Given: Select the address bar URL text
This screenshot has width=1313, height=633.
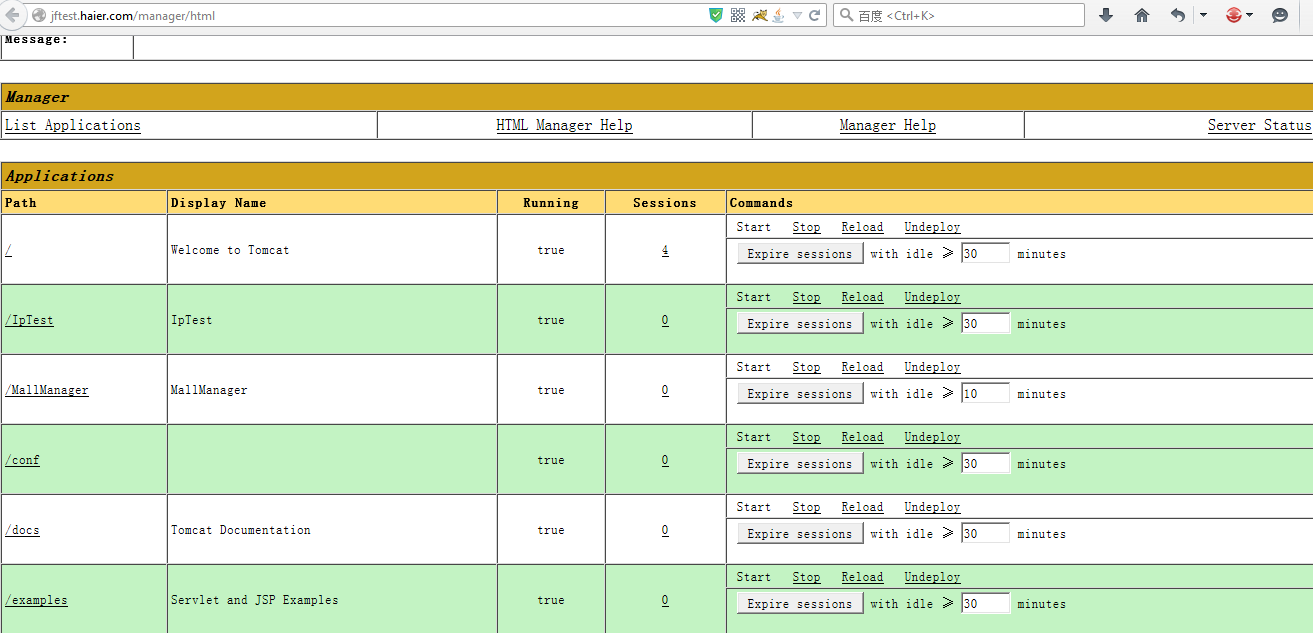Looking at the screenshot, I should point(133,16).
